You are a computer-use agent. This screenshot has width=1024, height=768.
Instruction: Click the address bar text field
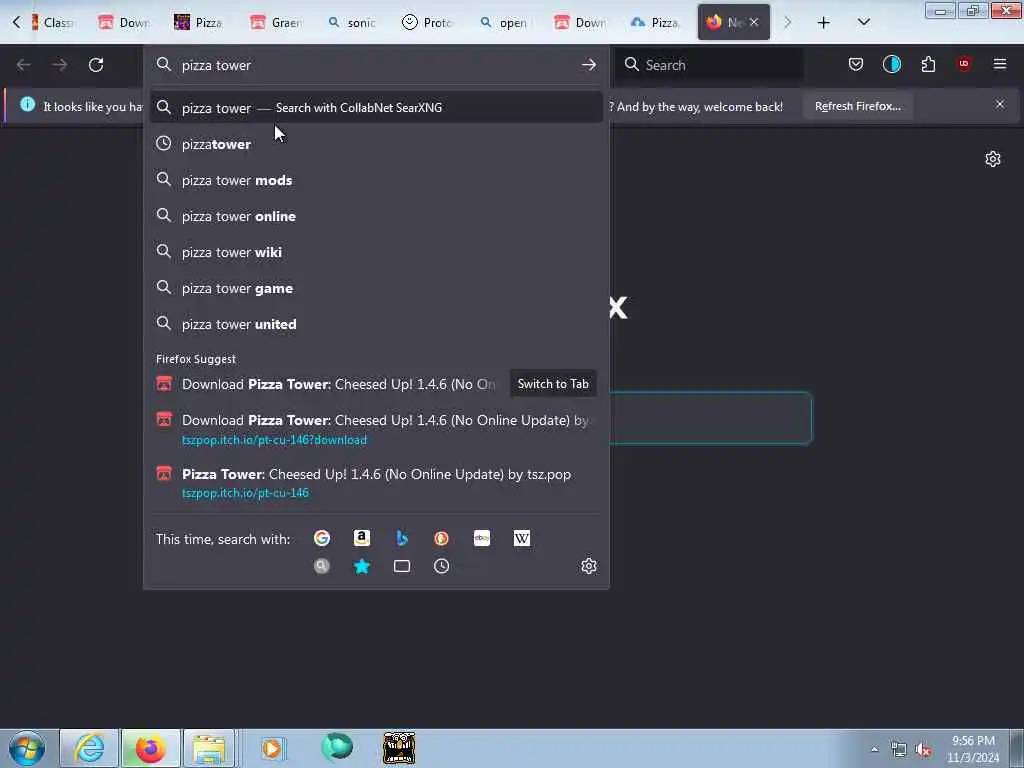coord(376,65)
